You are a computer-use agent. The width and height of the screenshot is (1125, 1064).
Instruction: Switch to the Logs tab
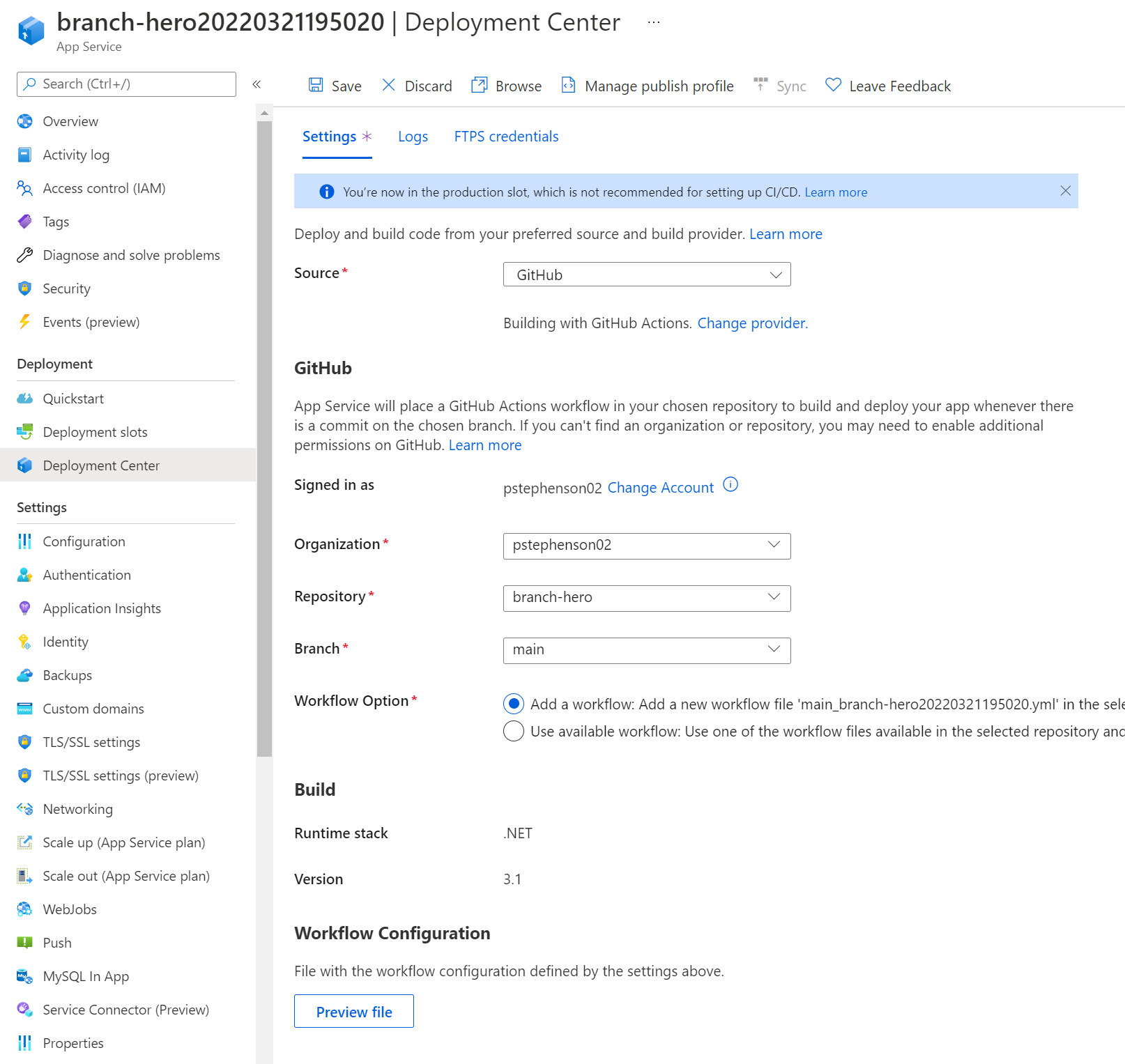[413, 137]
